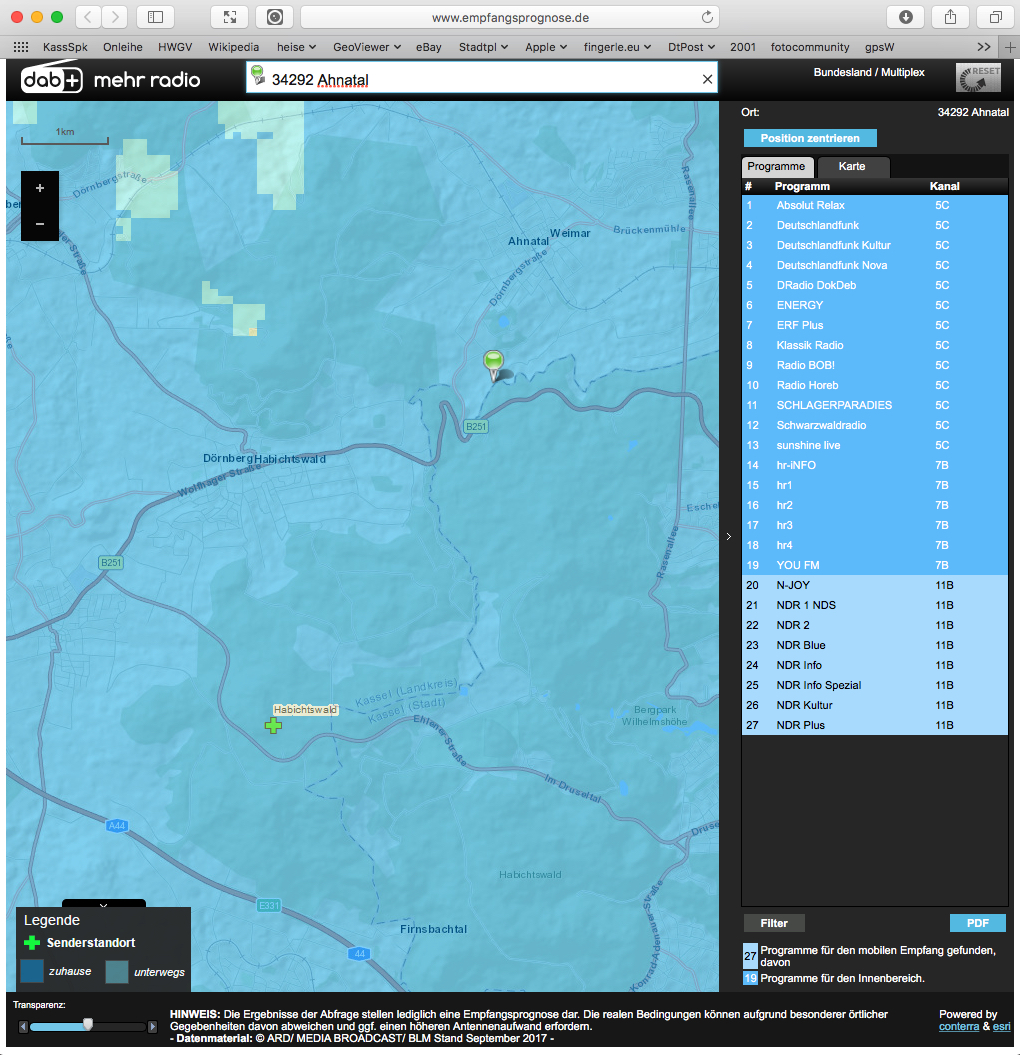Select NDR Kultur programme row
1020x1055 pixels.
(875, 705)
